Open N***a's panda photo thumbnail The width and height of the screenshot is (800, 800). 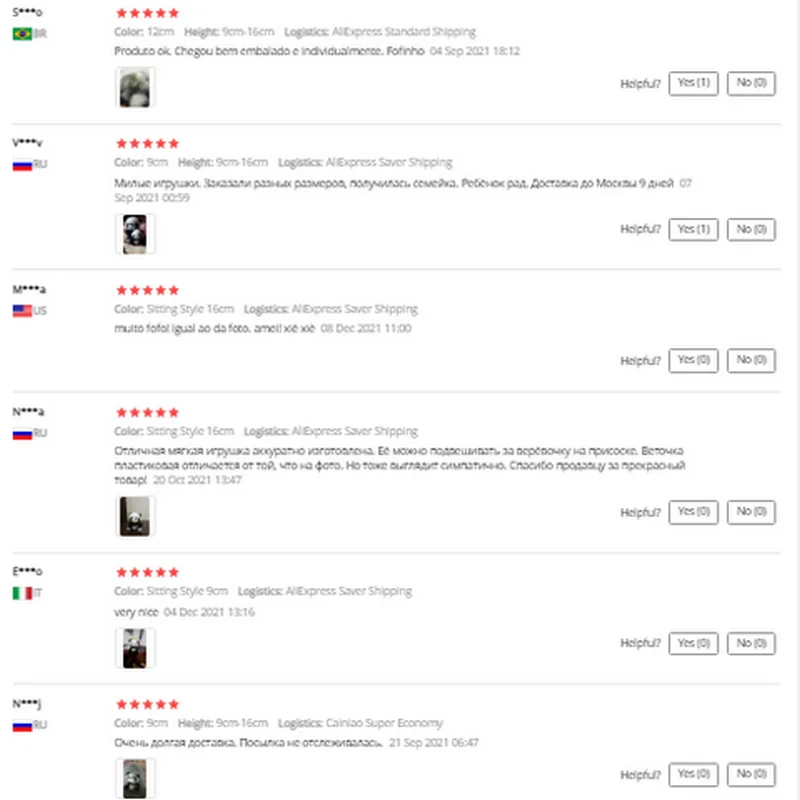[x=135, y=516]
